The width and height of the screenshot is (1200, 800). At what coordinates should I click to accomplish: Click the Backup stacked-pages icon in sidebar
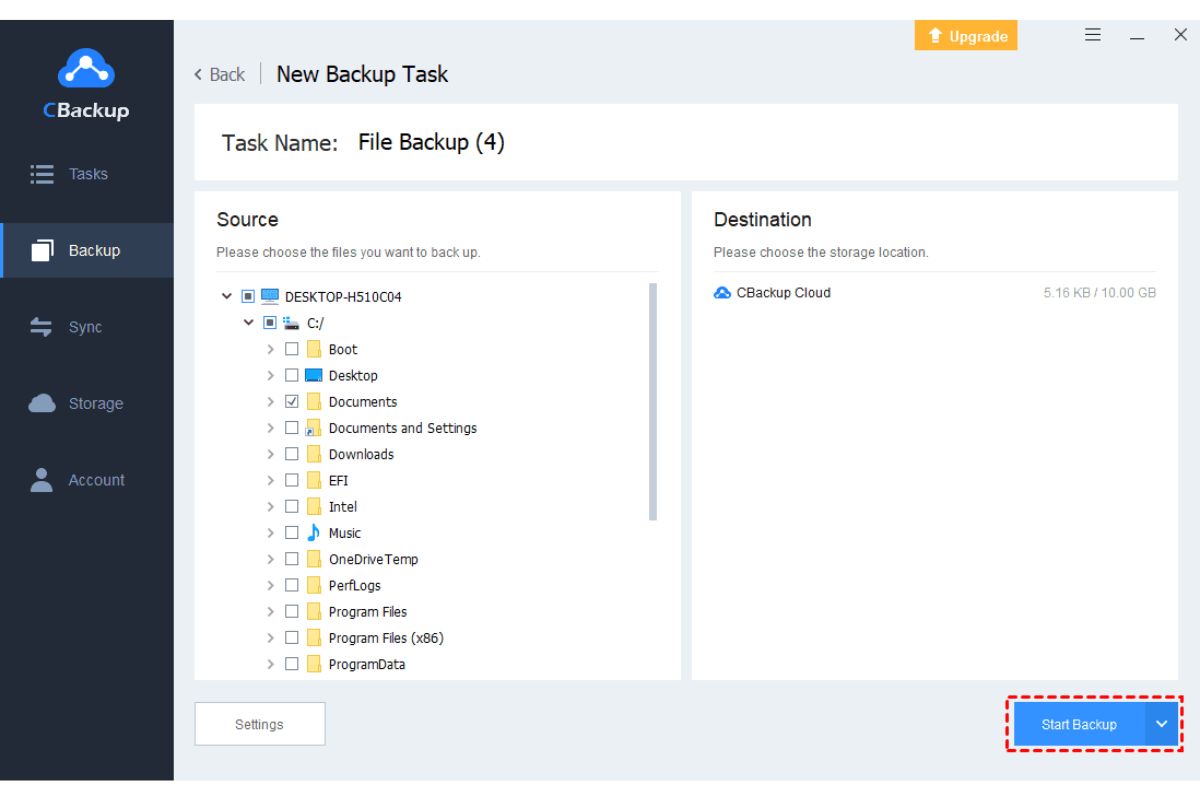tap(42, 251)
